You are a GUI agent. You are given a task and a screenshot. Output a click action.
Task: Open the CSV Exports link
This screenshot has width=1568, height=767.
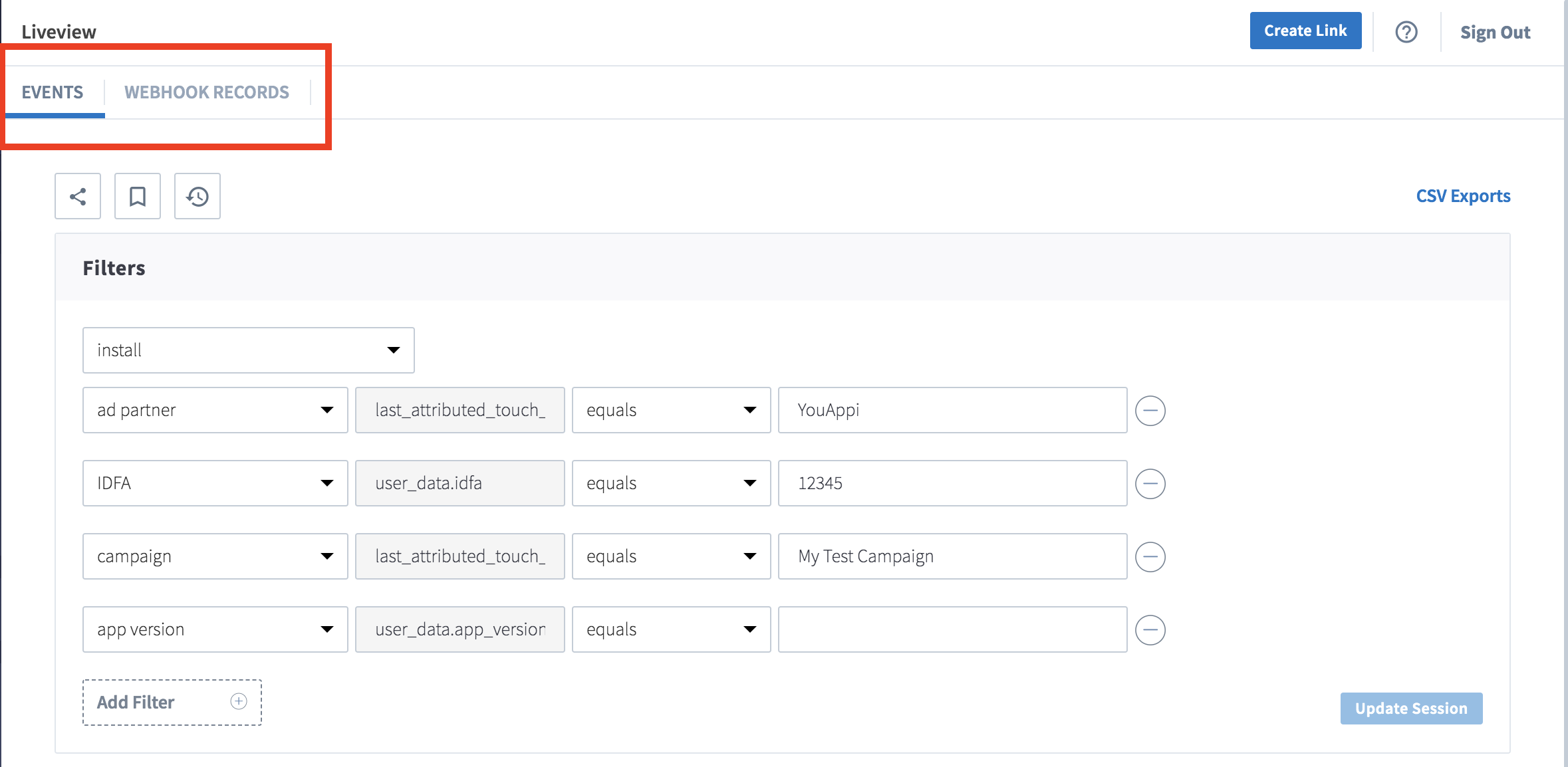click(x=1462, y=196)
